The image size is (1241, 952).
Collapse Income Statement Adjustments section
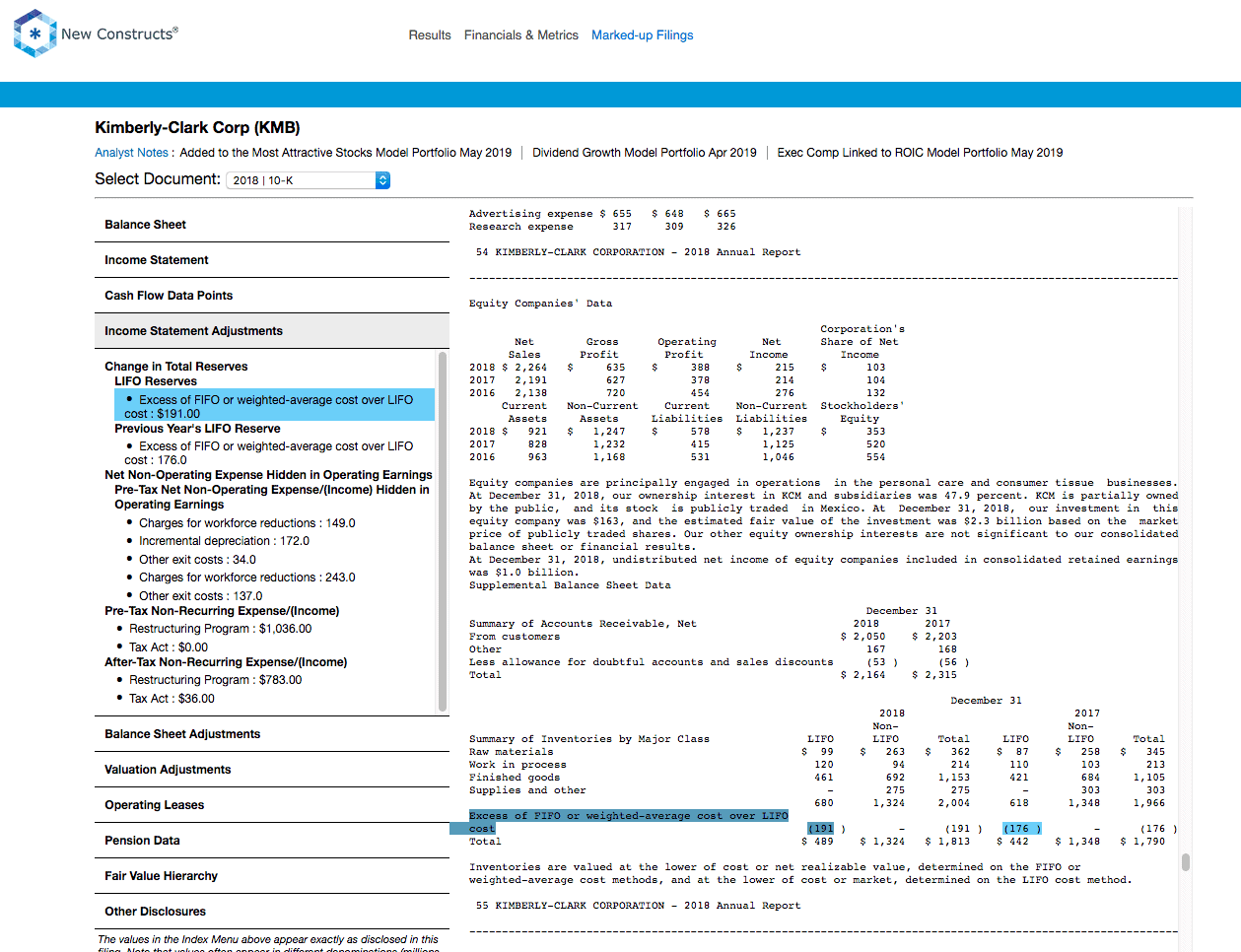click(x=272, y=331)
